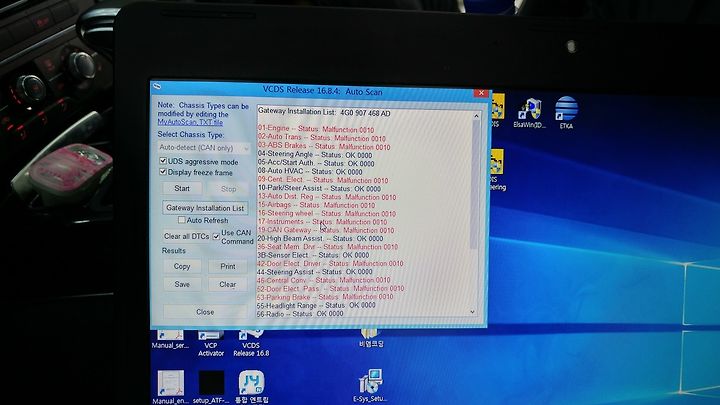Select the 15-Airbags row
Image resolution: width=720 pixels, height=405 pixels.
[x=316, y=205]
